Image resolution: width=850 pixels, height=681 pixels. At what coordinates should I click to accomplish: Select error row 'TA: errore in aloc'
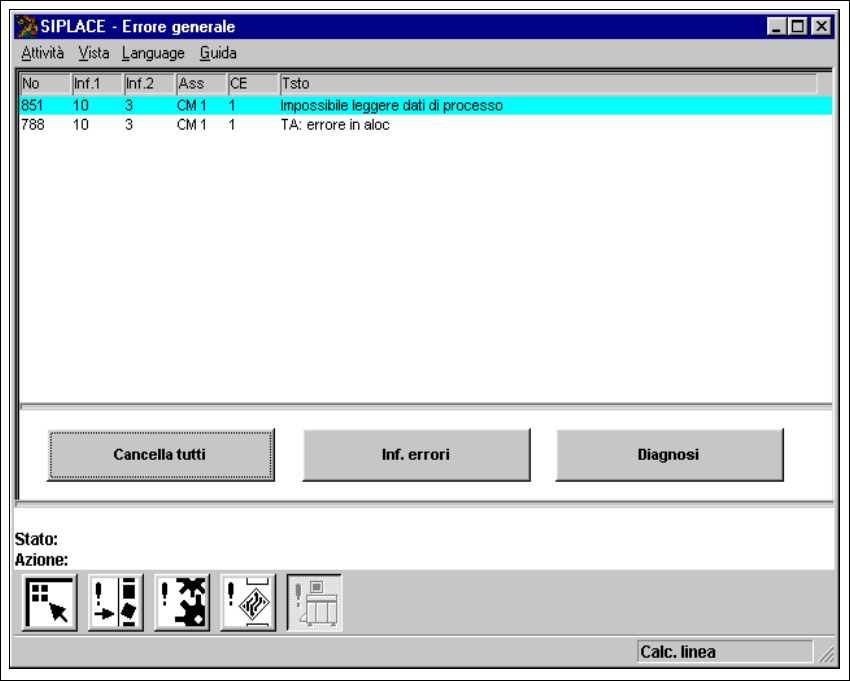(426, 125)
